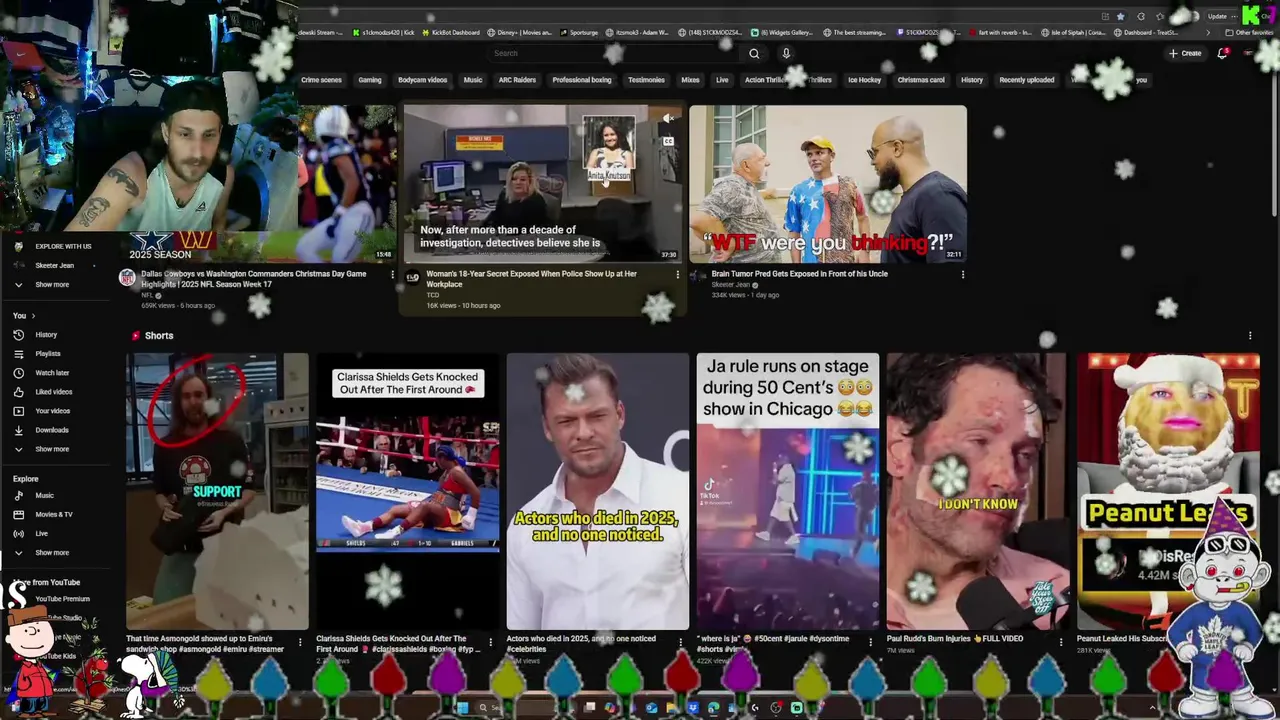
Task: Open the Brain Tumor Pred Gets Exposed title
Action: [x=800, y=274]
